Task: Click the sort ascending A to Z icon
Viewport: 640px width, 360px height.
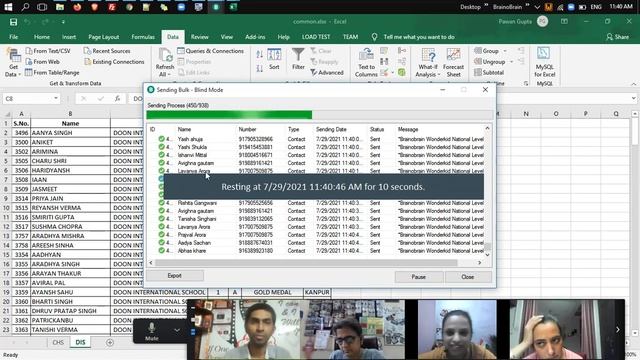Action: coord(260,54)
